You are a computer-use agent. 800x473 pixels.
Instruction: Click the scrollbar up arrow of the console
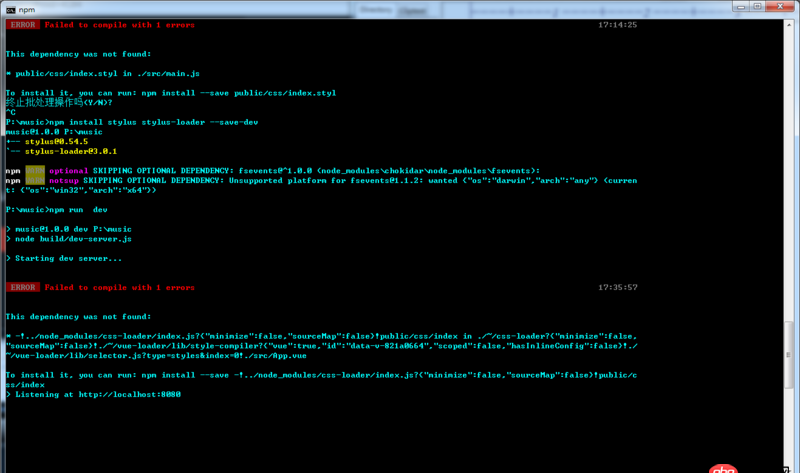789,24
